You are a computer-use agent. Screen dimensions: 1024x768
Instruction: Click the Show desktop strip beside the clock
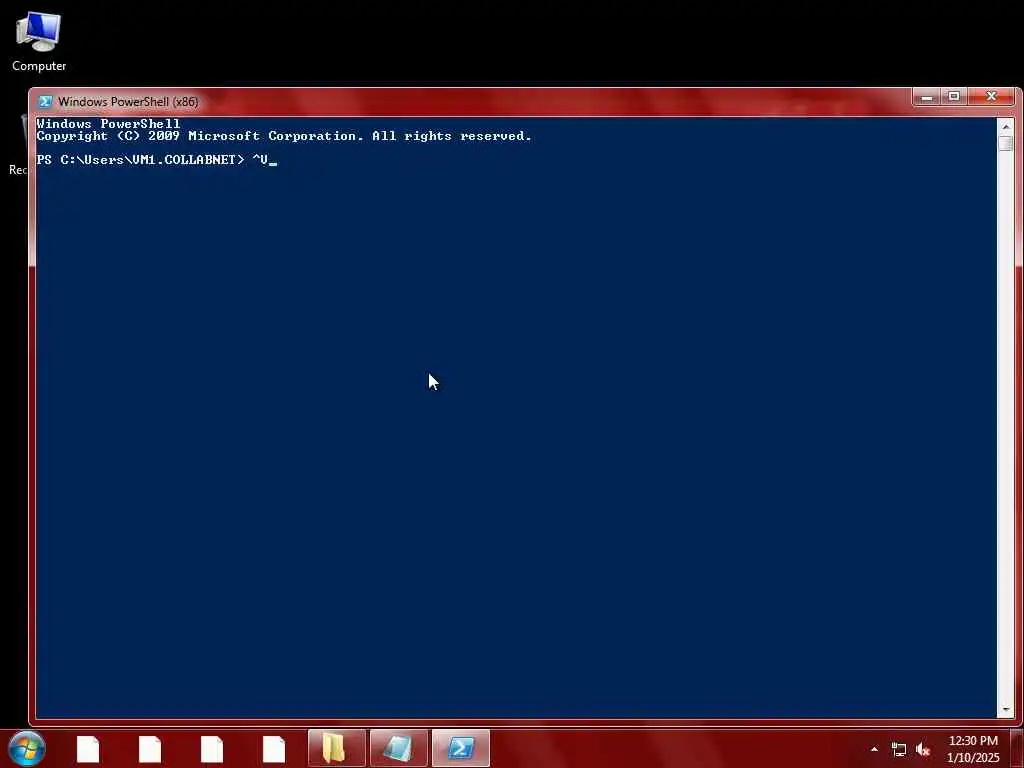(1017, 748)
